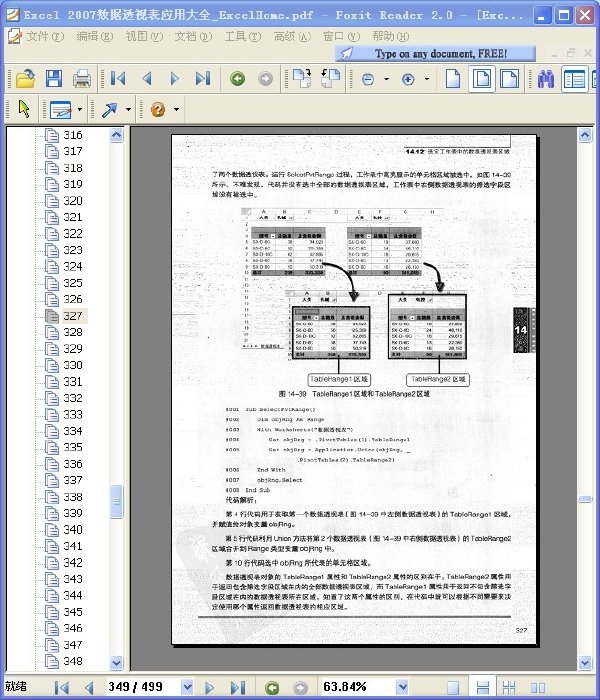600x700 pixels.
Task: Open the 编辑(E) menu
Action: pyautogui.click(x=94, y=36)
